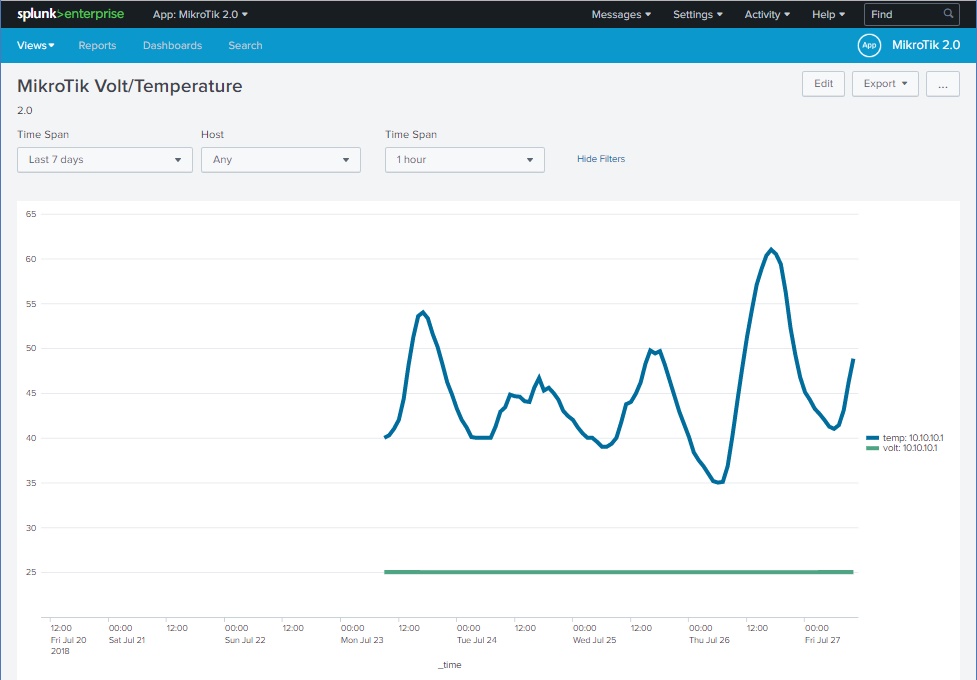Open the Help menu
977x680 pixels.
[828, 15]
